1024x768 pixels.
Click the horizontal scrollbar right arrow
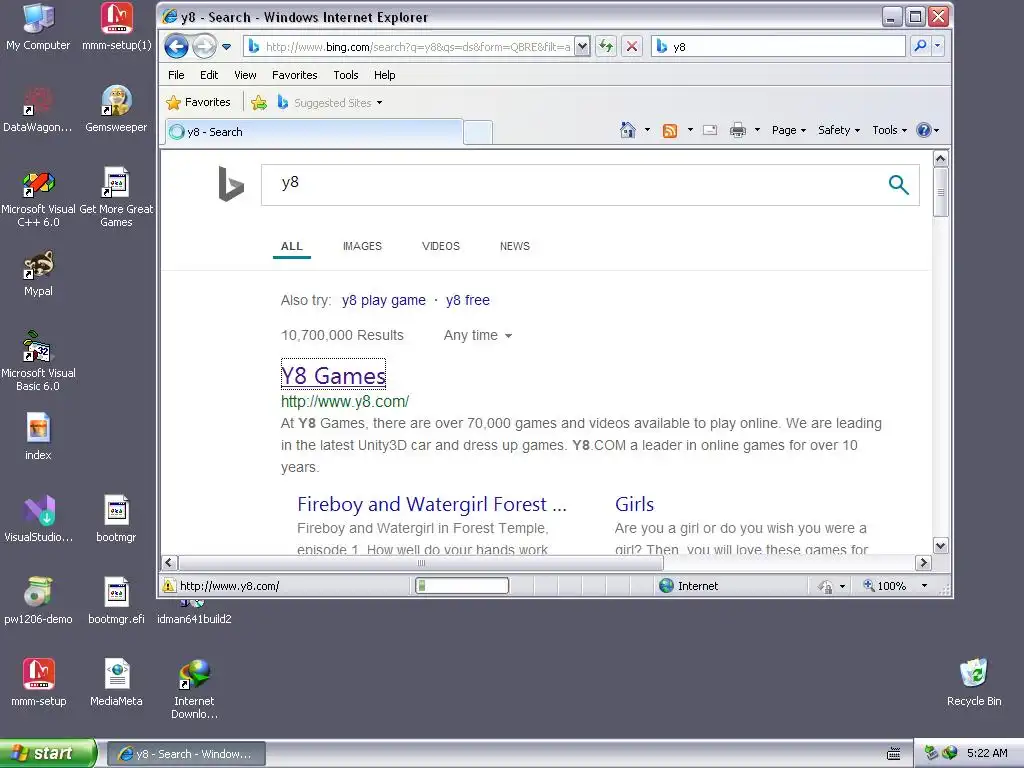click(923, 562)
